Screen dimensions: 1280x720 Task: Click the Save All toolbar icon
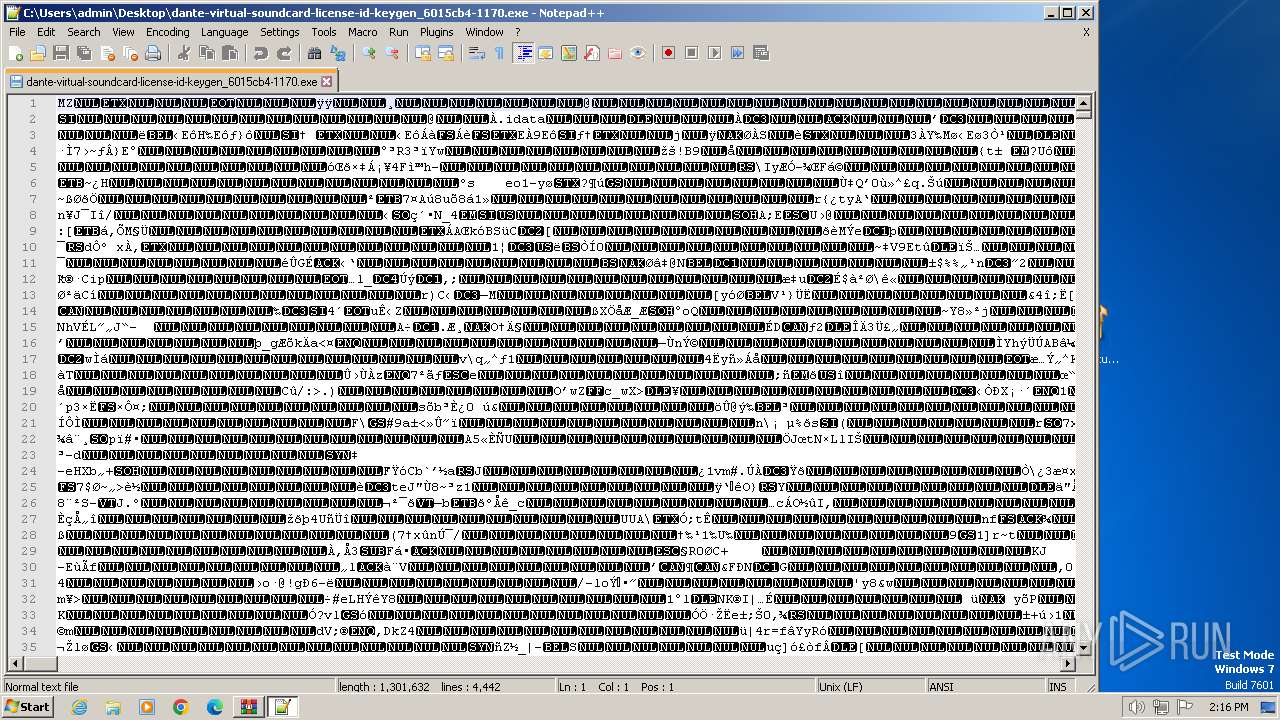pyautogui.click(x=84, y=53)
